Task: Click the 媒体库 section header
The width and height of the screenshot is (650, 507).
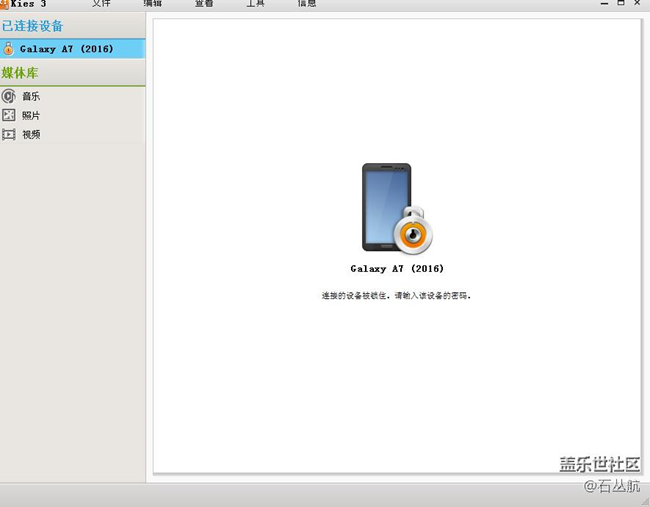Action: (x=20, y=73)
